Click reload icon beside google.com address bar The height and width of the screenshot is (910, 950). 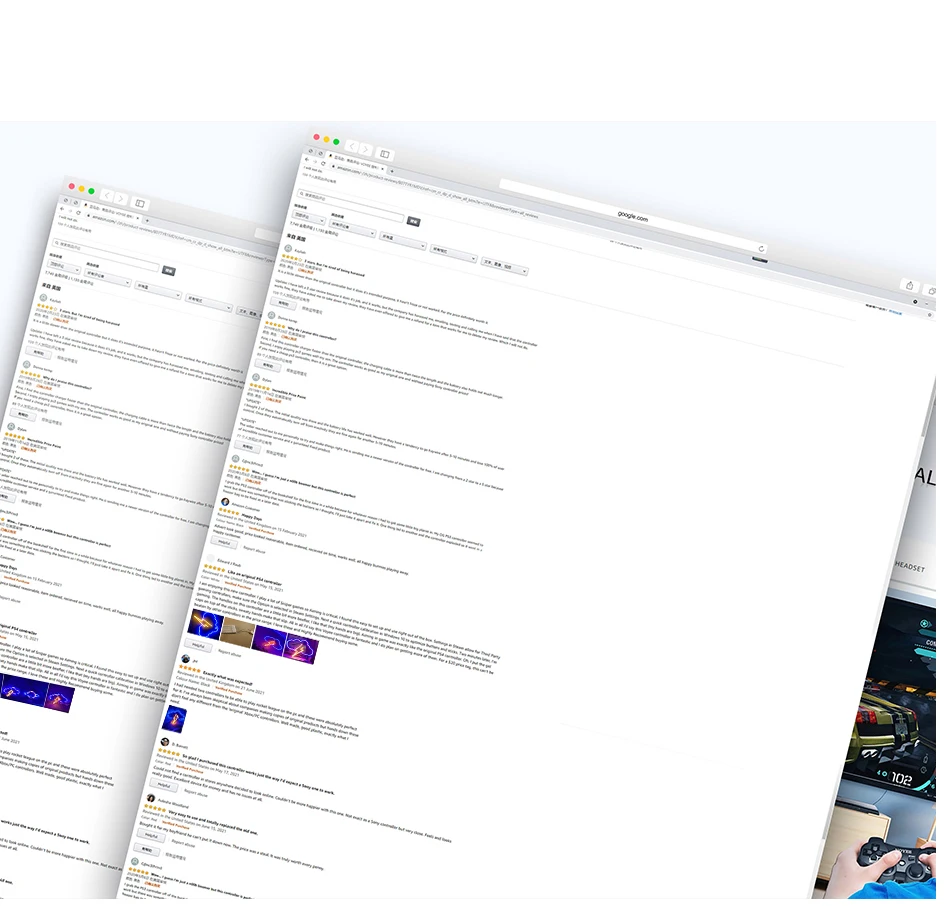pyautogui.click(x=762, y=248)
